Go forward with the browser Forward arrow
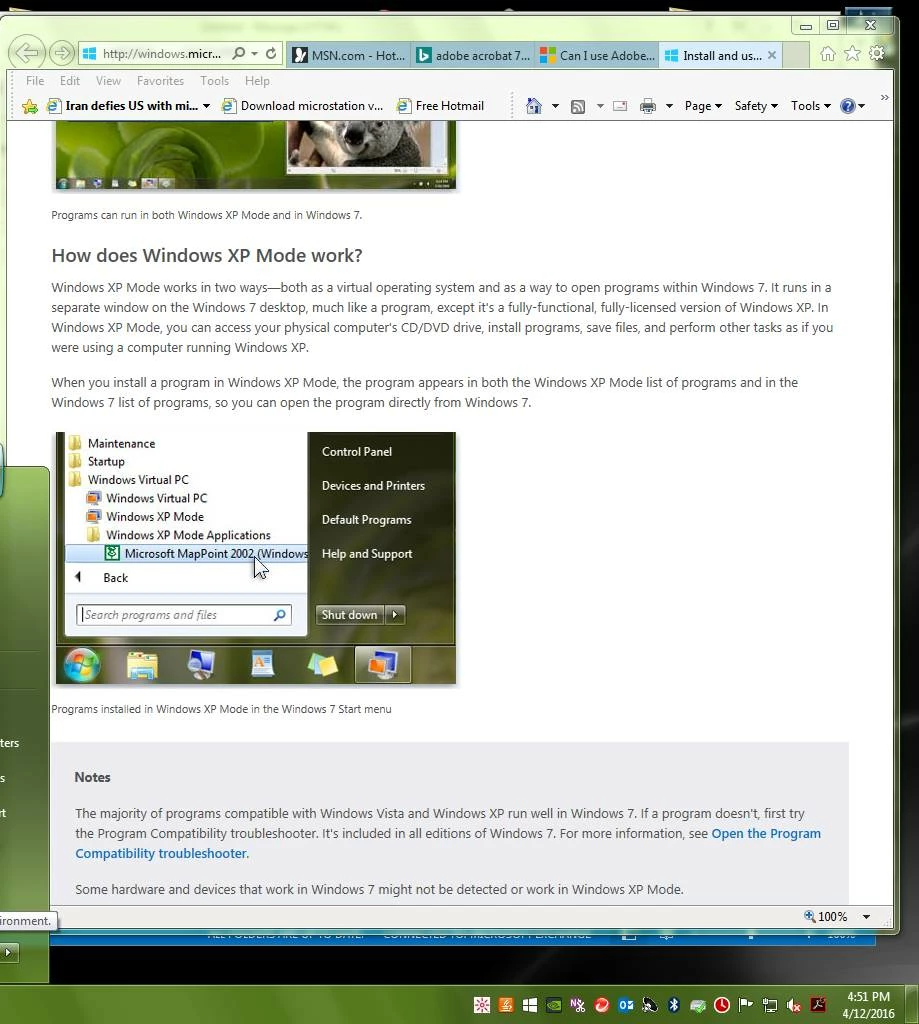Screen dimensions: 919x1024 pos(62,53)
